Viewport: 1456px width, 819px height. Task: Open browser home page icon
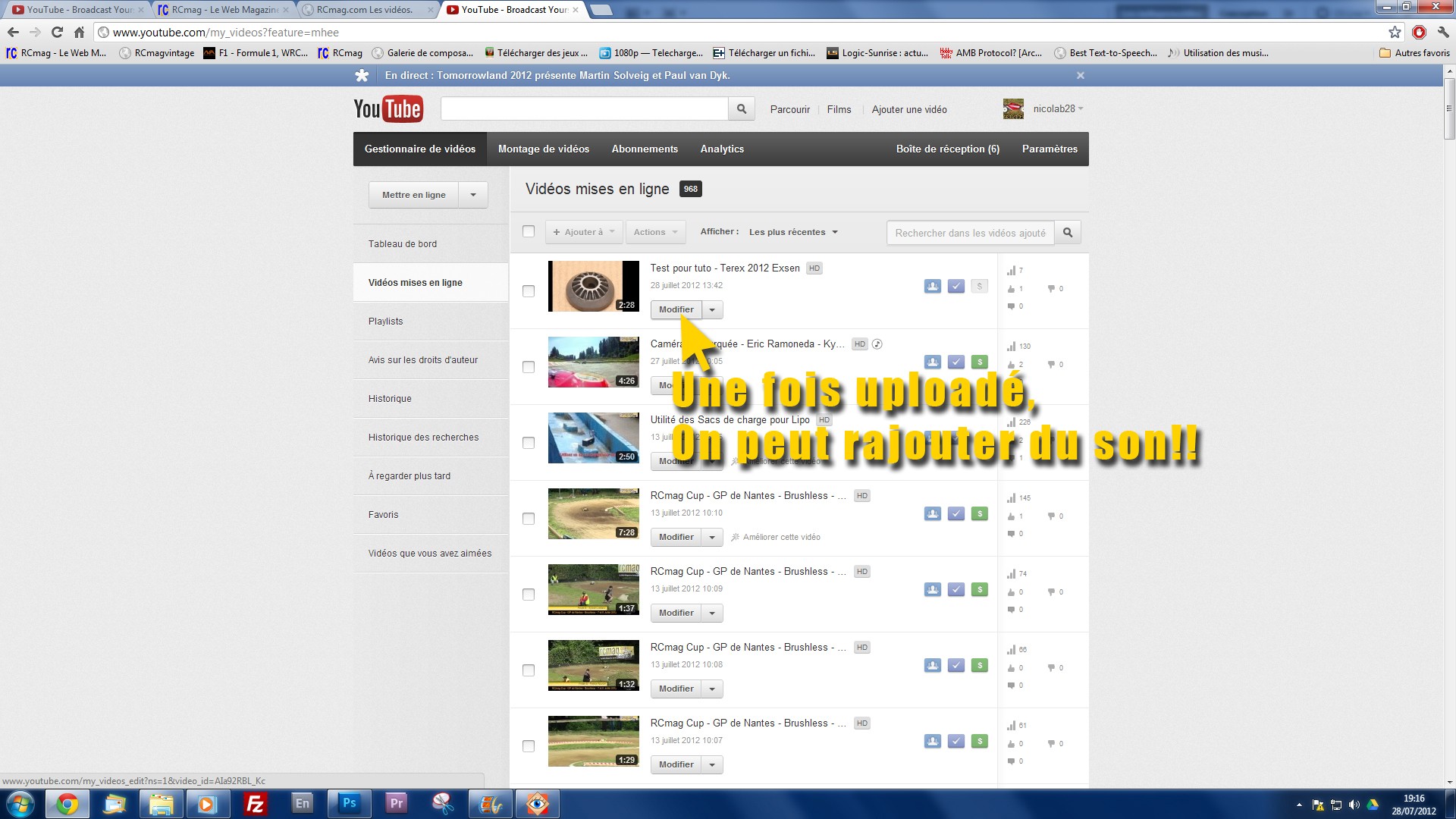(79, 32)
